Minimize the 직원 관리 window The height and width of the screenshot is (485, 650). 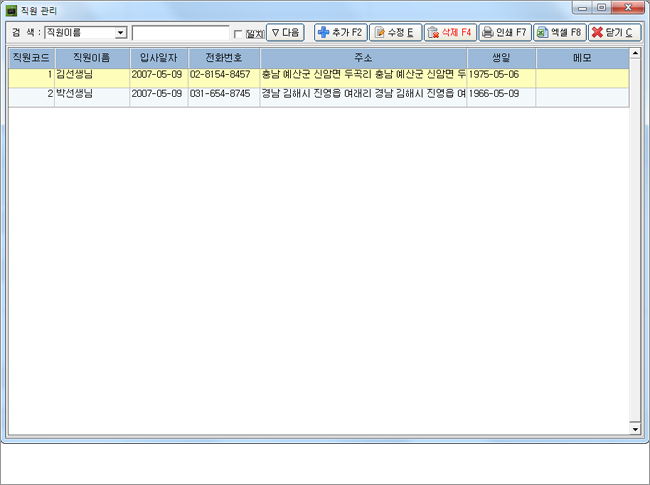tap(583, 8)
